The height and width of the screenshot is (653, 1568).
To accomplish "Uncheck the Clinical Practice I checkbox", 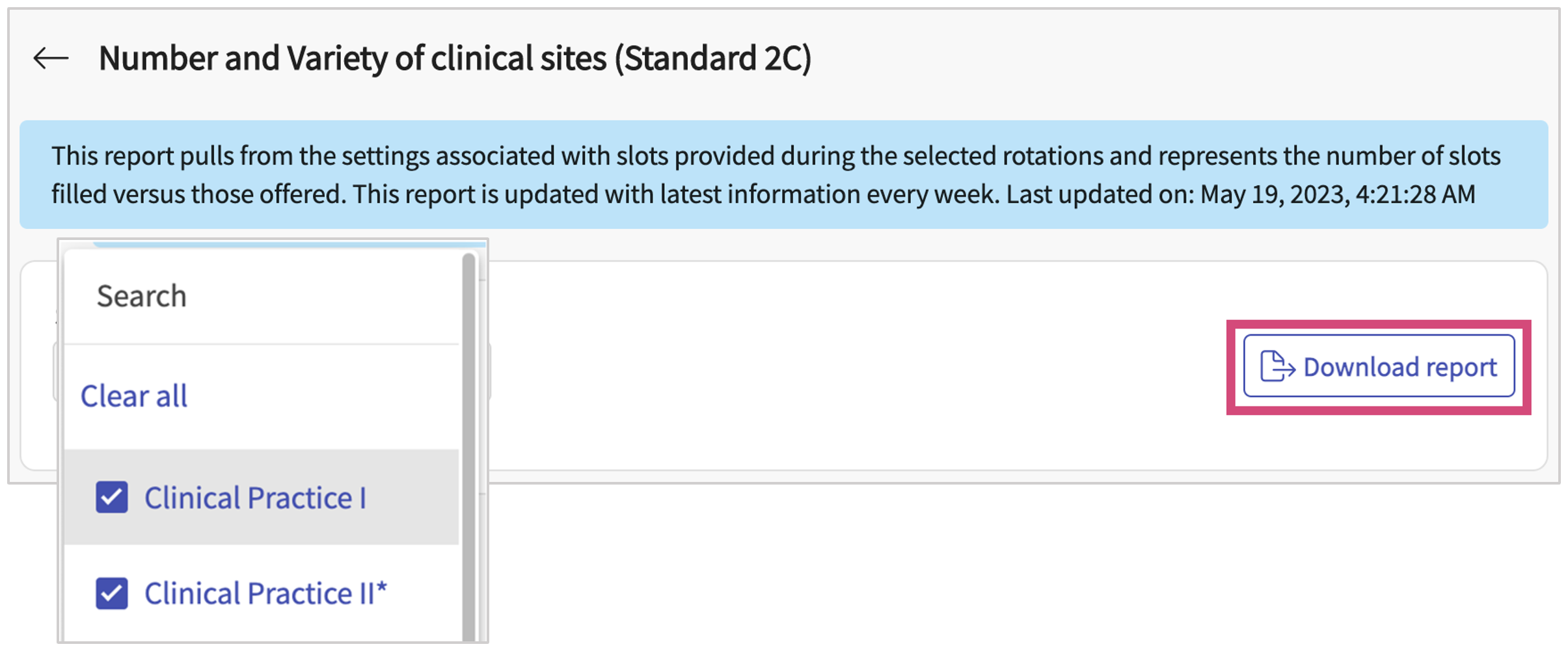I will 112,498.
